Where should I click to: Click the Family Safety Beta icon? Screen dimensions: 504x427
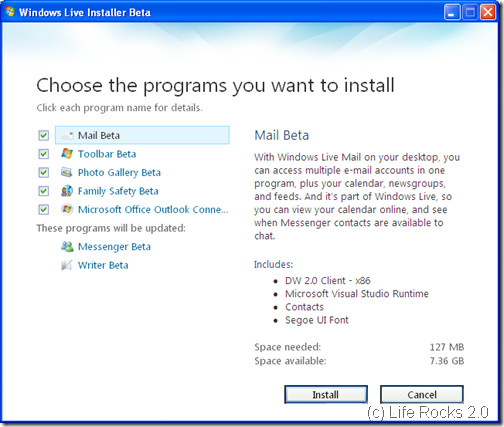67,191
